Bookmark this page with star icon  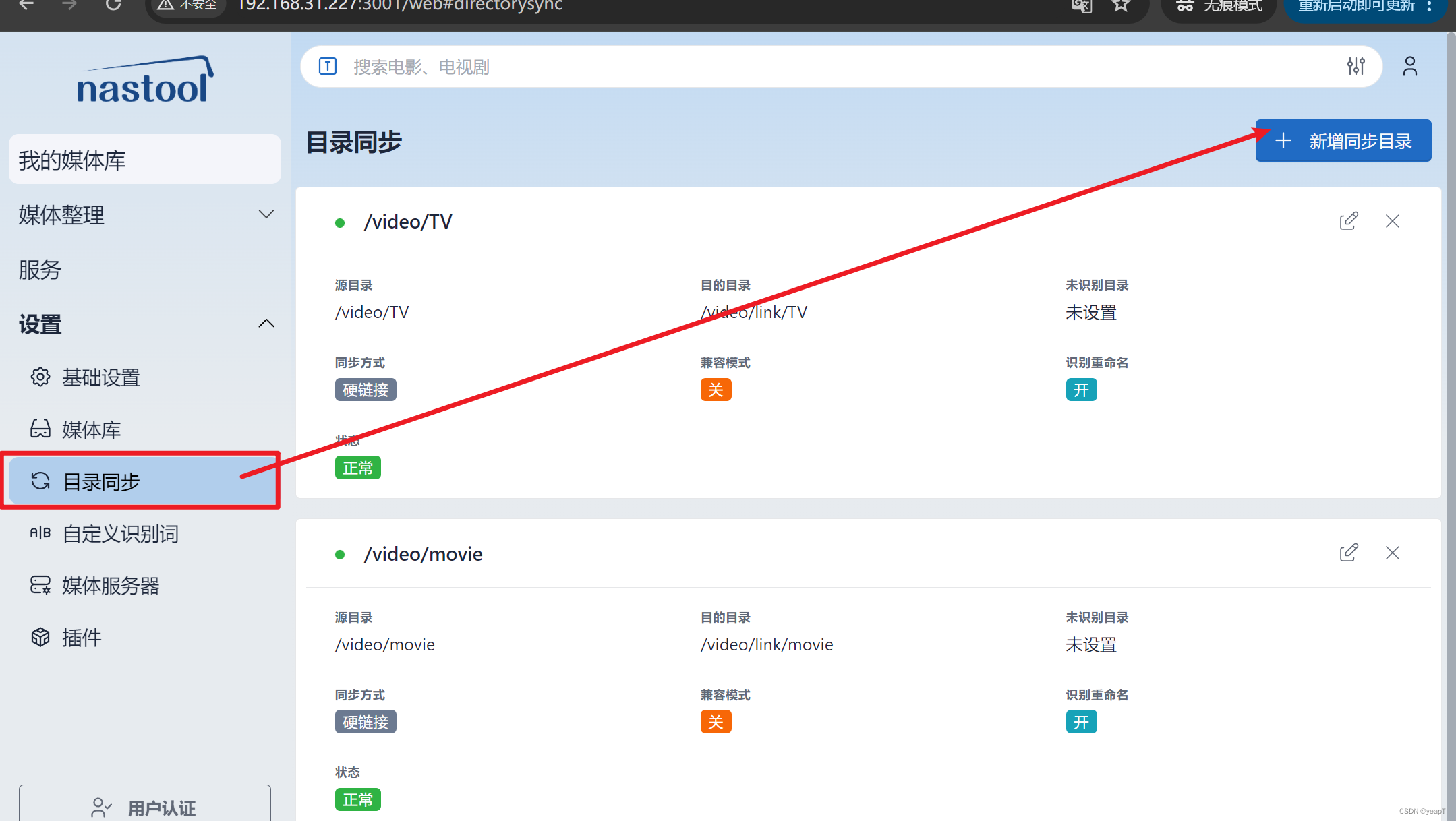1121,5
